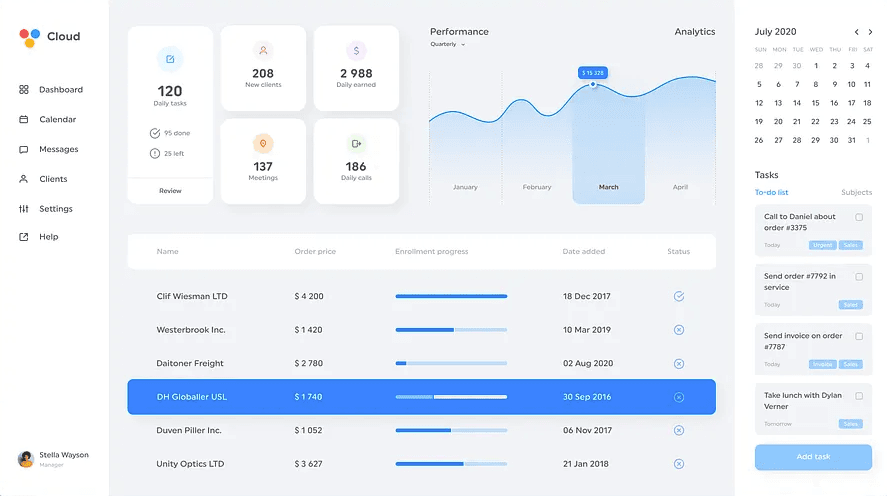Viewport: 887px width, 496px height.
Task: Click the Daitoner Freight status cross icon
Action: [679, 364]
